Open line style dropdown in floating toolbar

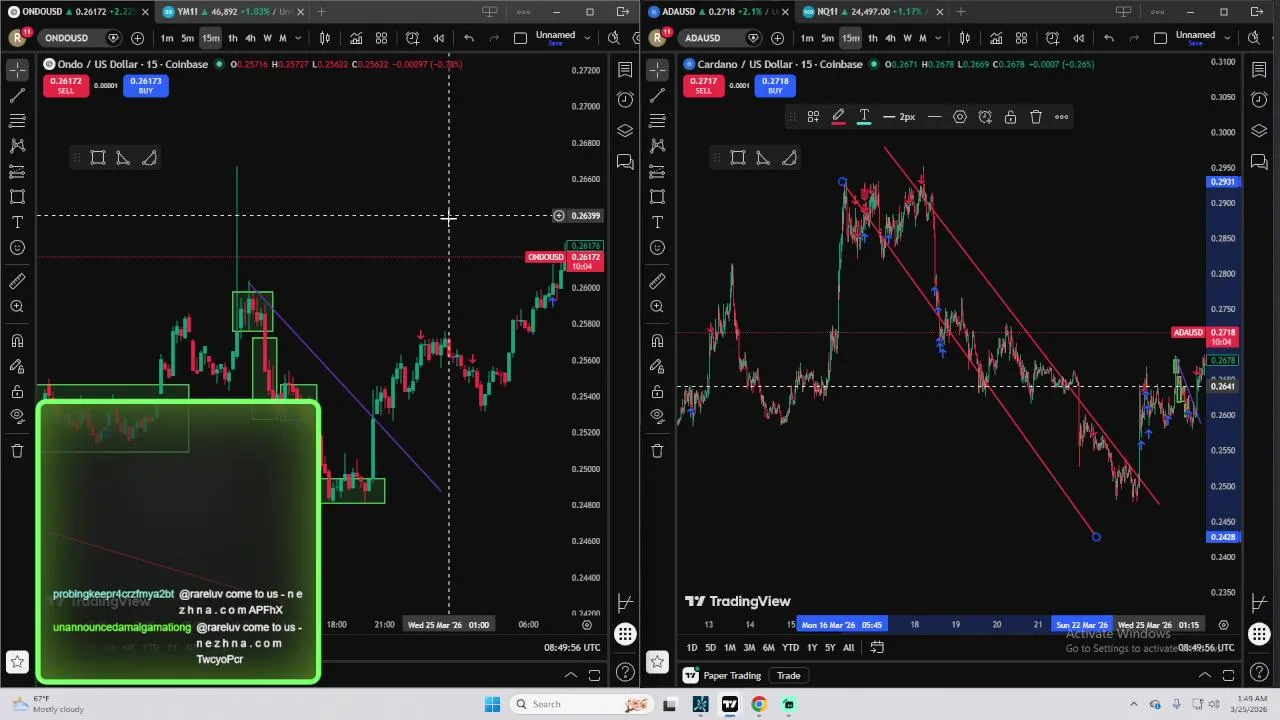click(934, 117)
